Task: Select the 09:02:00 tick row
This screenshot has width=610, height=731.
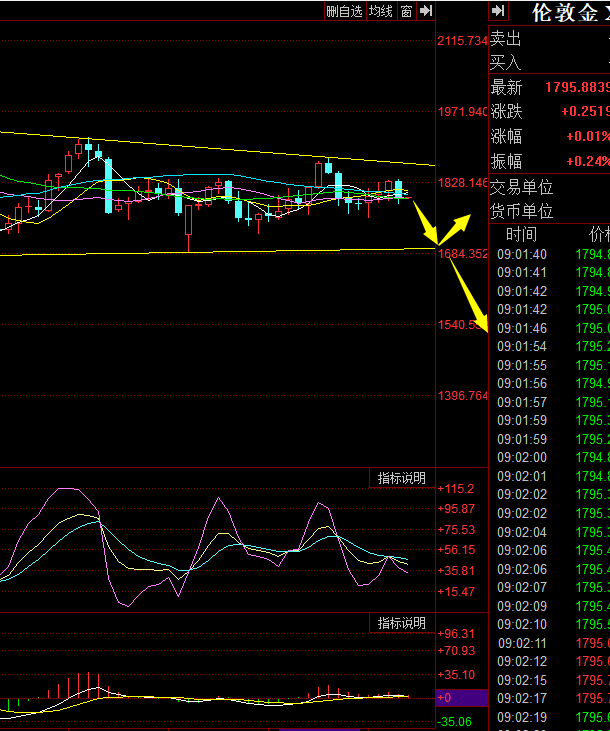Action: click(x=550, y=458)
